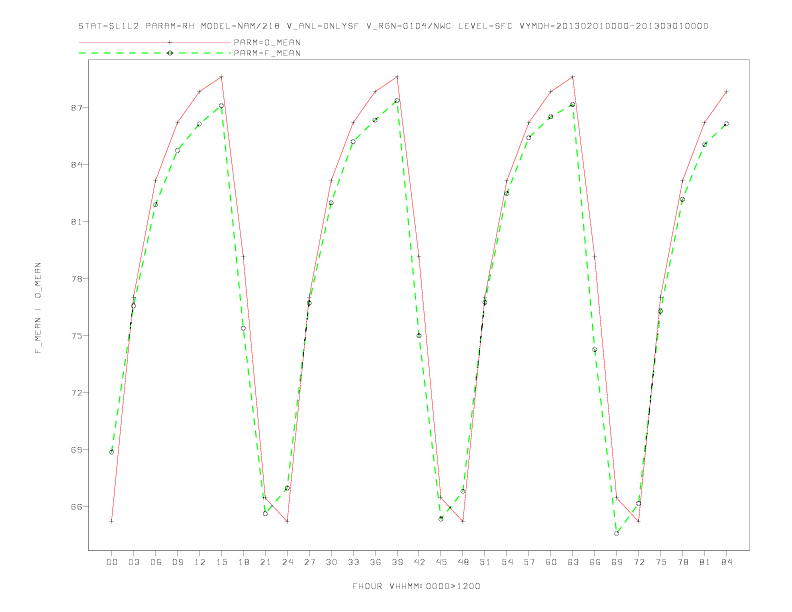Click y-axis tick label 72
The height and width of the screenshot is (612, 792).
(76, 392)
